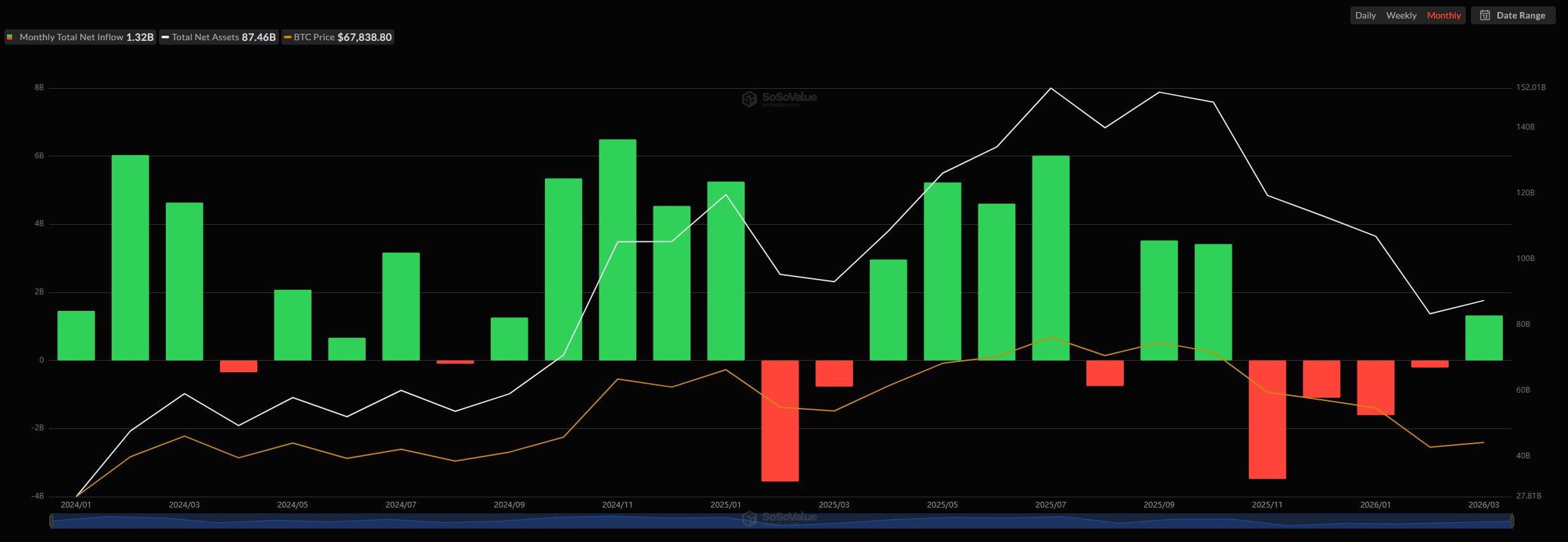
Task: Click the 2025/07 x-axis label
Action: click(1050, 504)
